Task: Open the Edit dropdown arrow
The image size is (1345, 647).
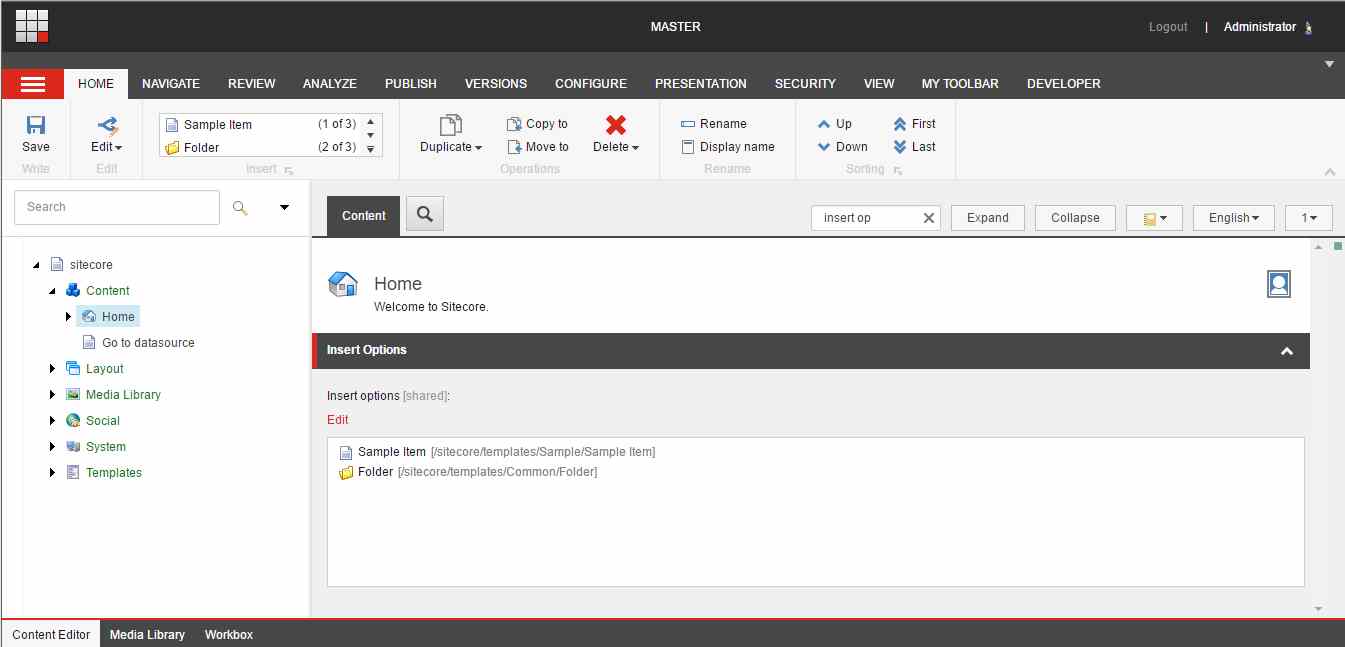Action: [x=118, y=148]
